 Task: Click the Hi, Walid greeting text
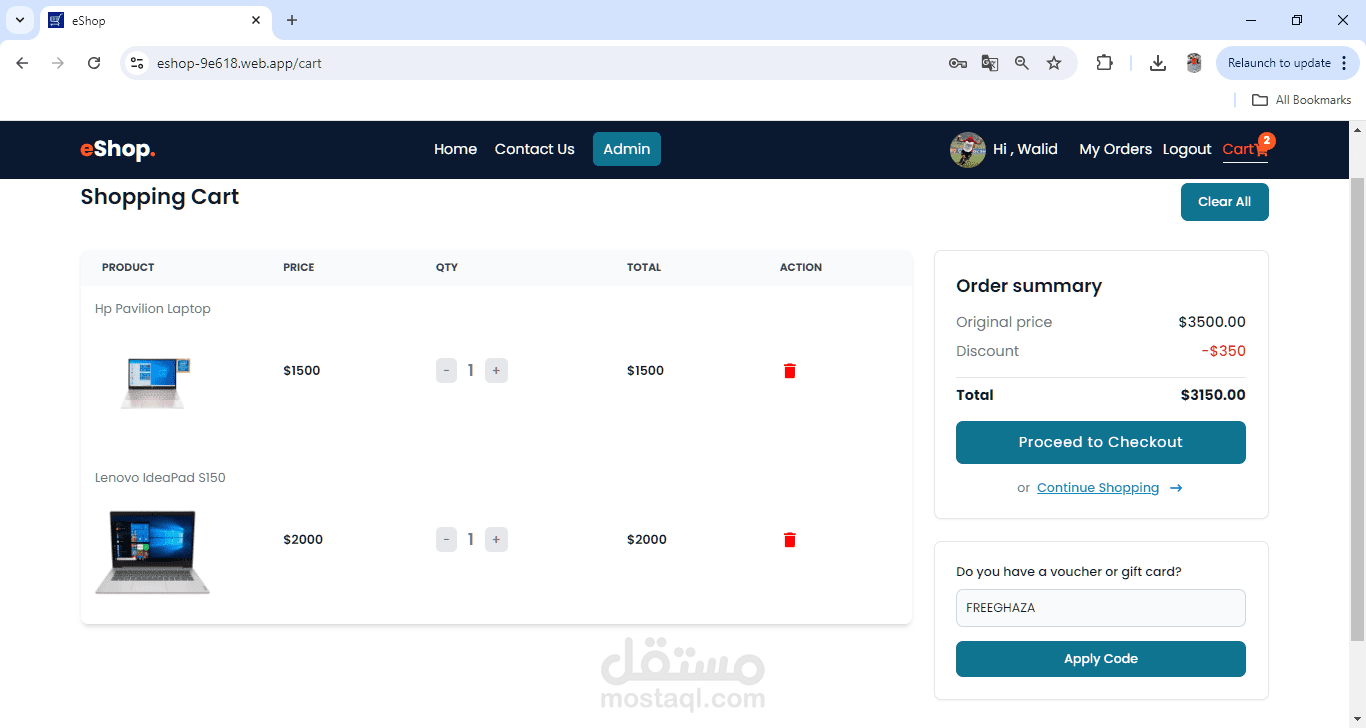pos(1025,149)
